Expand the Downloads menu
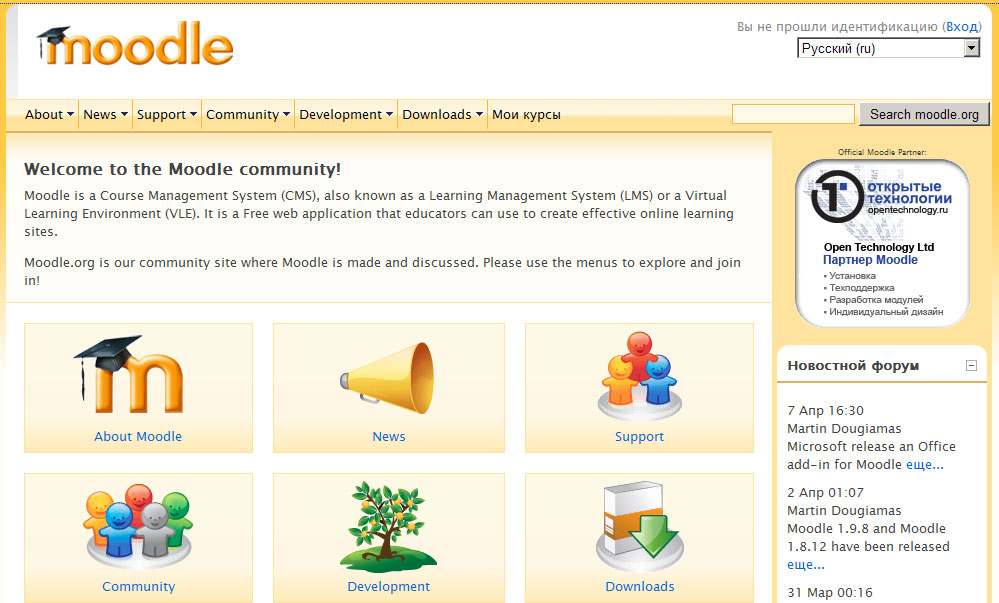The width and height of the screenshot is (999, 603). tap(442, 114)
